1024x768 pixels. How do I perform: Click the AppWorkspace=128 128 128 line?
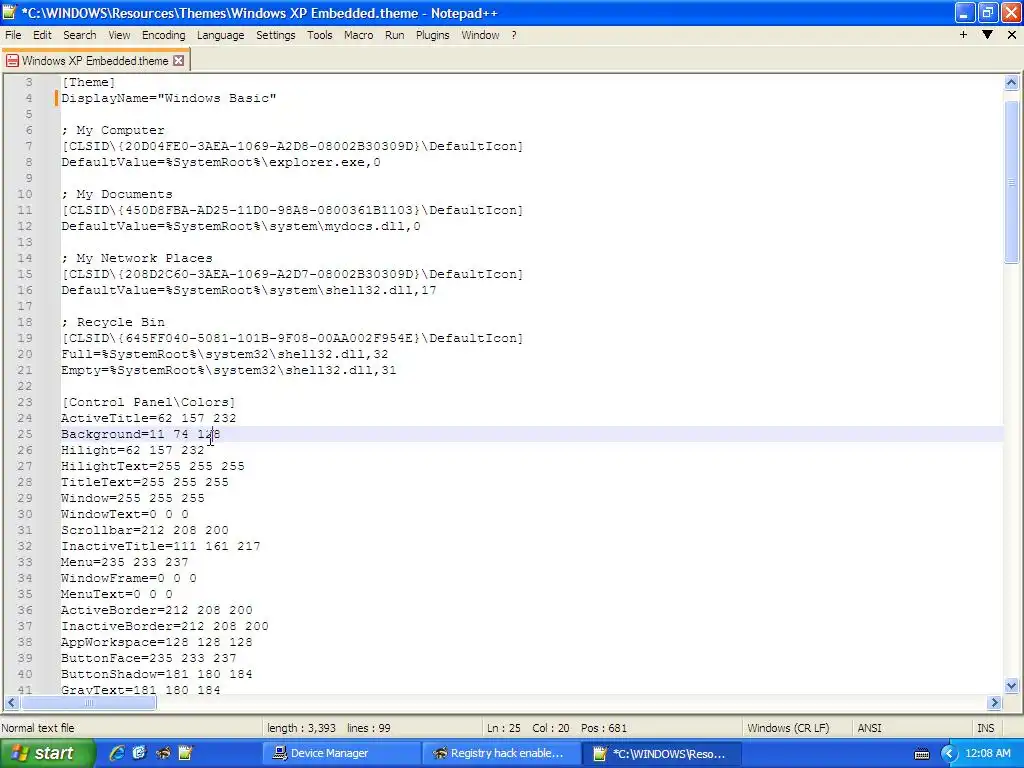[157, 642]
